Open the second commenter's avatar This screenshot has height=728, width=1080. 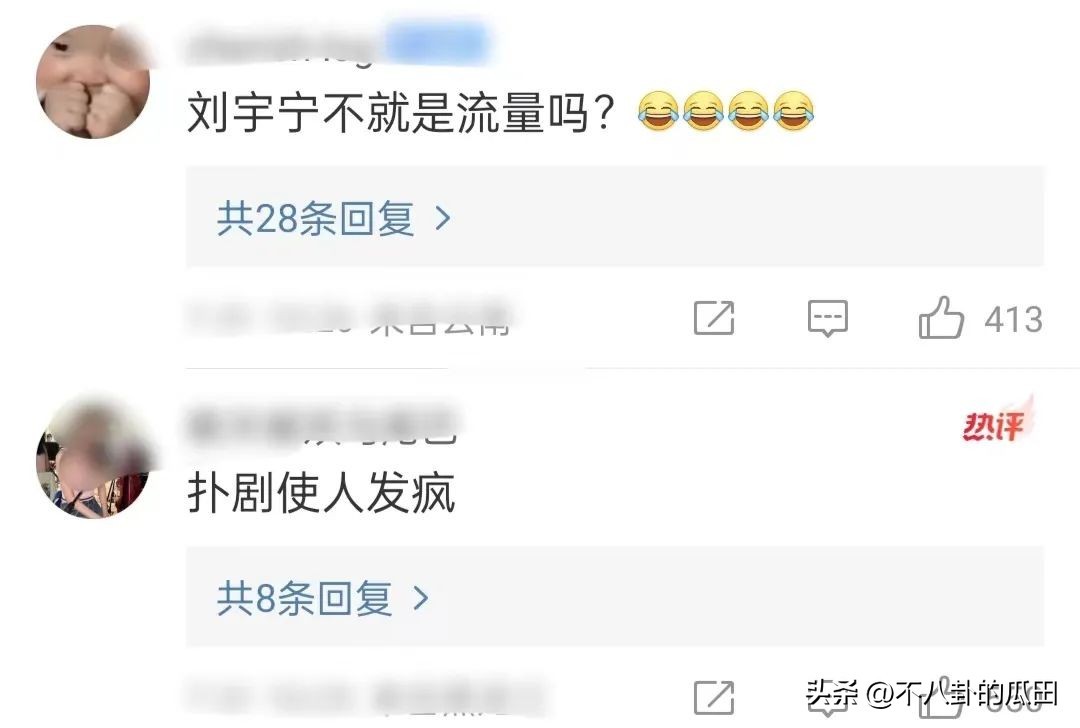coord(93,460)
